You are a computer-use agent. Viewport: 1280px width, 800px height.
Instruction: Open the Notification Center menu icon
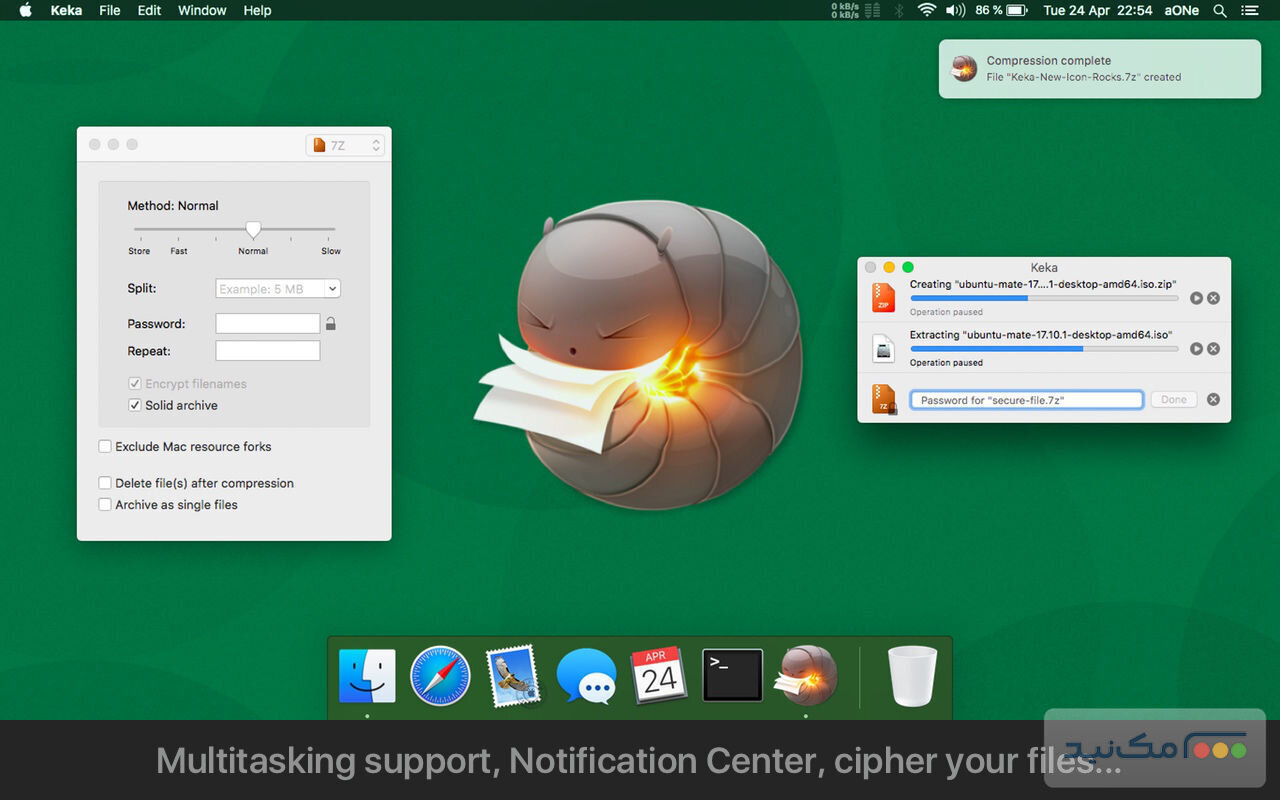(x=1250, y=10)
